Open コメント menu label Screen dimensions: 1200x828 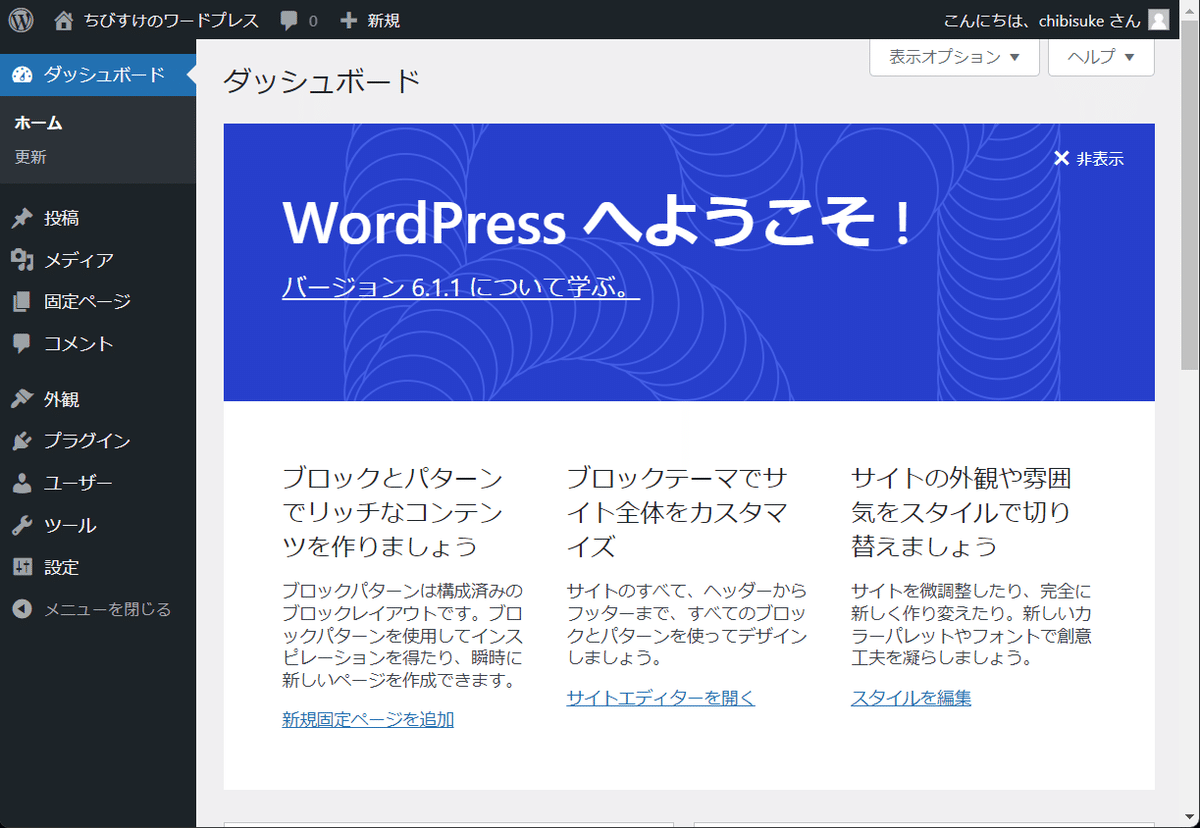(x=79, y=343)
